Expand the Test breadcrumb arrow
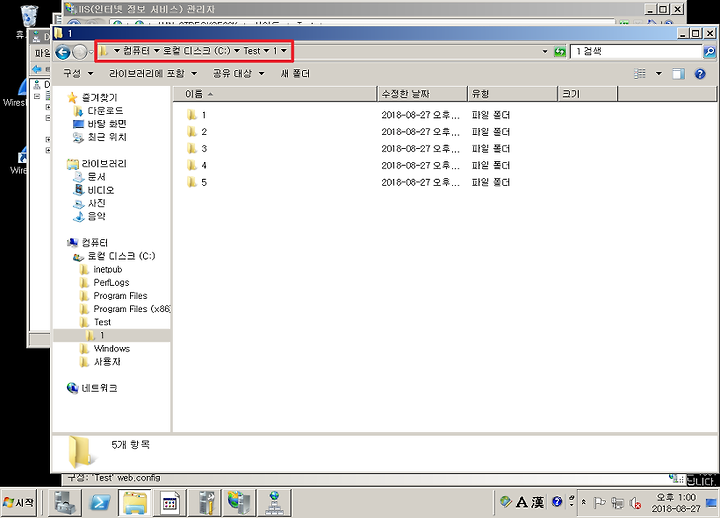 266,51
